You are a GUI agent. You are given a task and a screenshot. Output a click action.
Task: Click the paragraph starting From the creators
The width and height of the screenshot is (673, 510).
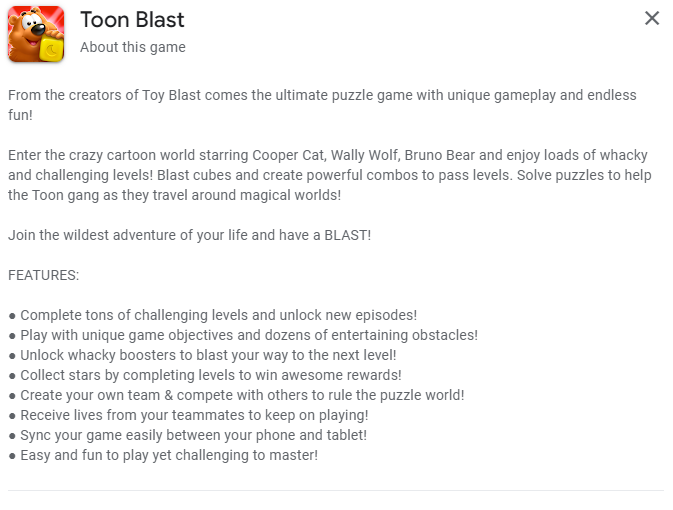322,105
